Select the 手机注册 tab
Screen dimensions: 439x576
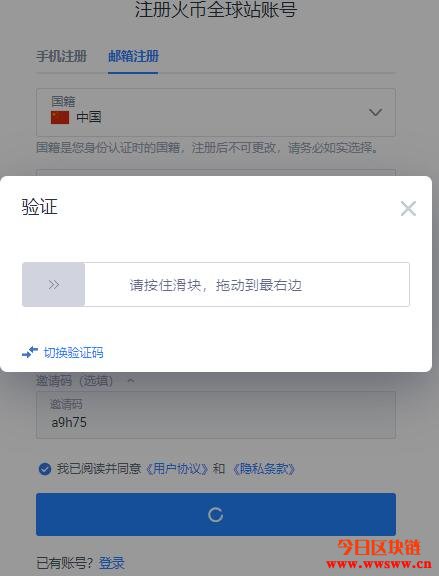(61, 56)
